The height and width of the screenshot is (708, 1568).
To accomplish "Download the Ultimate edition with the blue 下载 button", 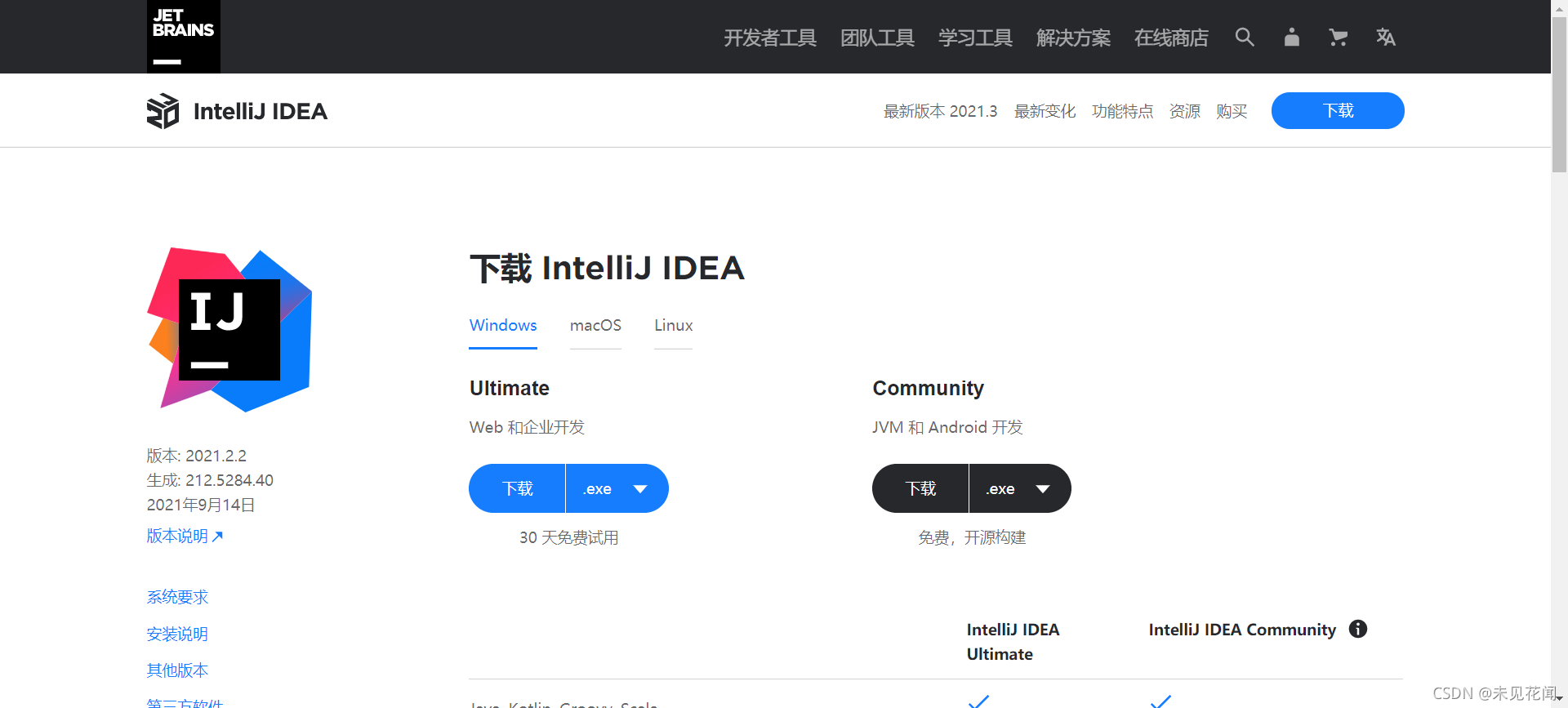I will (x=517, y=488).
